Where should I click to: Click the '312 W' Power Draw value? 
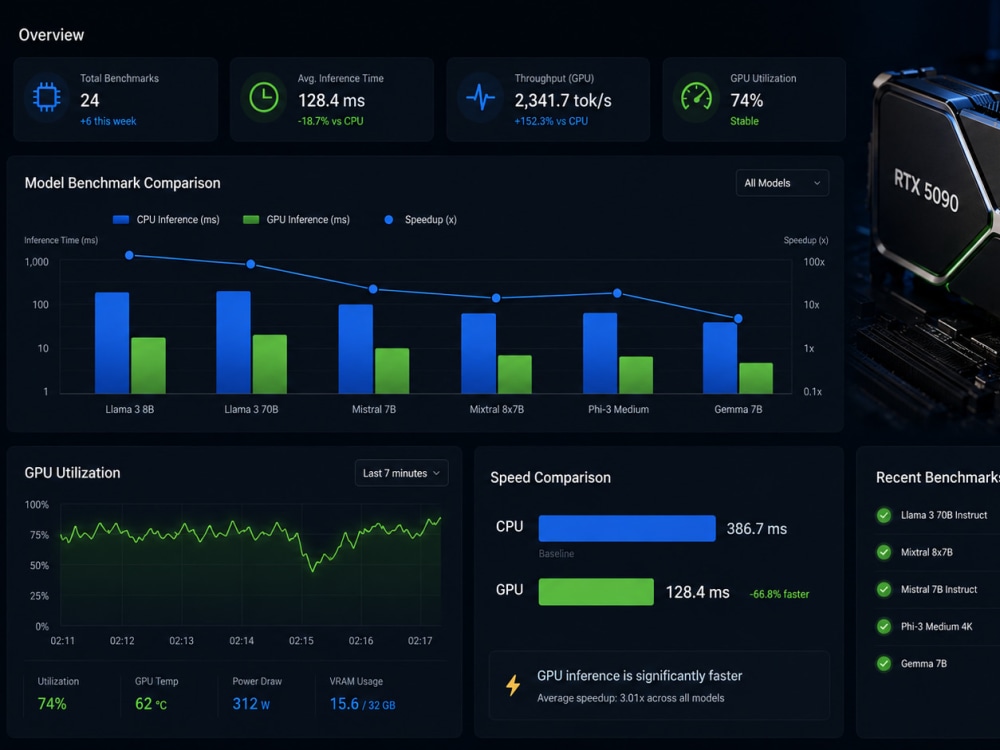251,704
